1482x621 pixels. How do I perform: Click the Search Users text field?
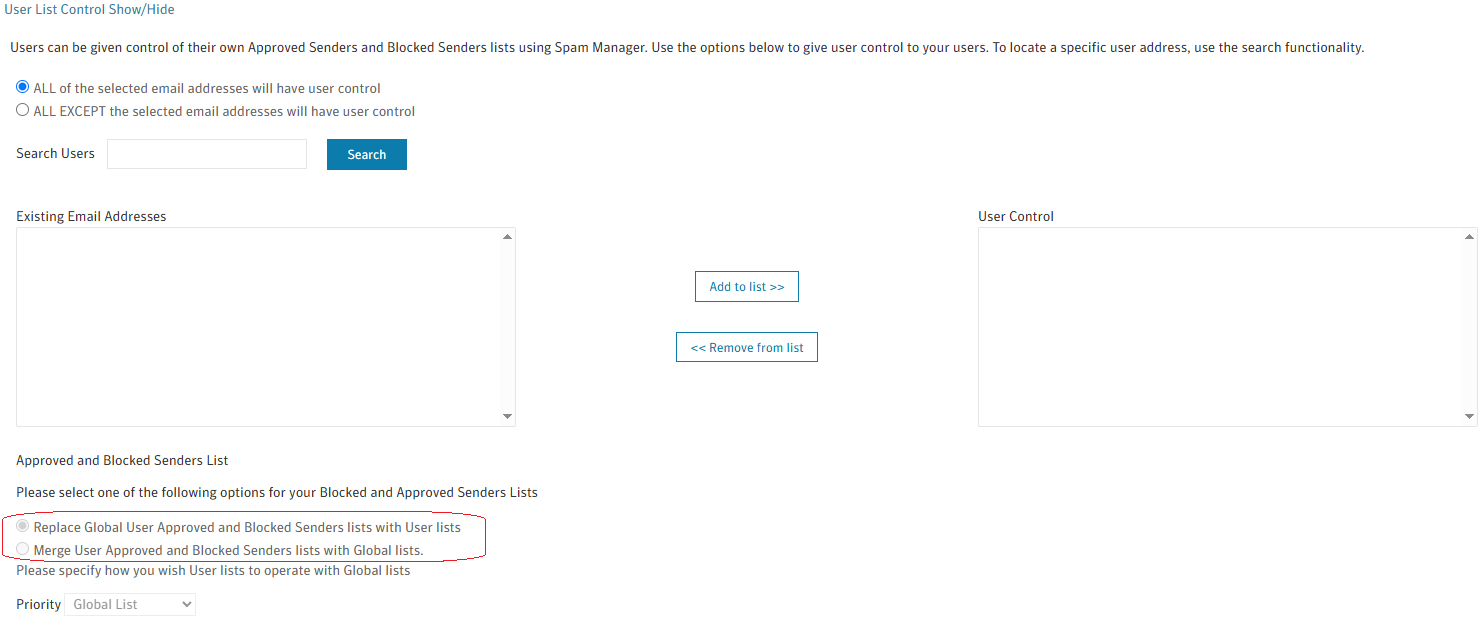[x=207, y=154]
